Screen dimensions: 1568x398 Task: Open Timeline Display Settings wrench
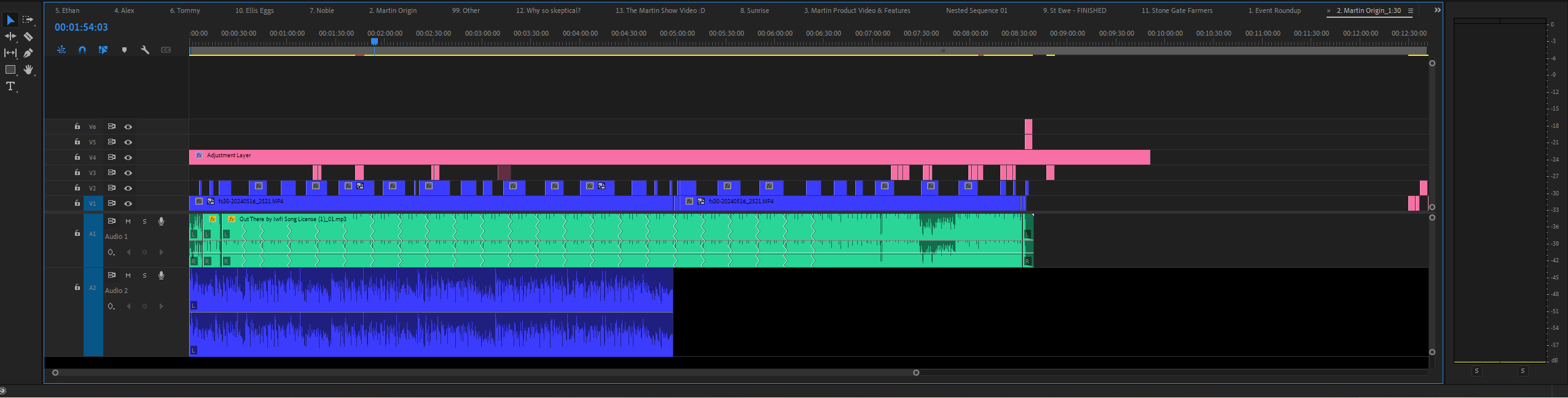pyautogui.click(x=145, y=50)
